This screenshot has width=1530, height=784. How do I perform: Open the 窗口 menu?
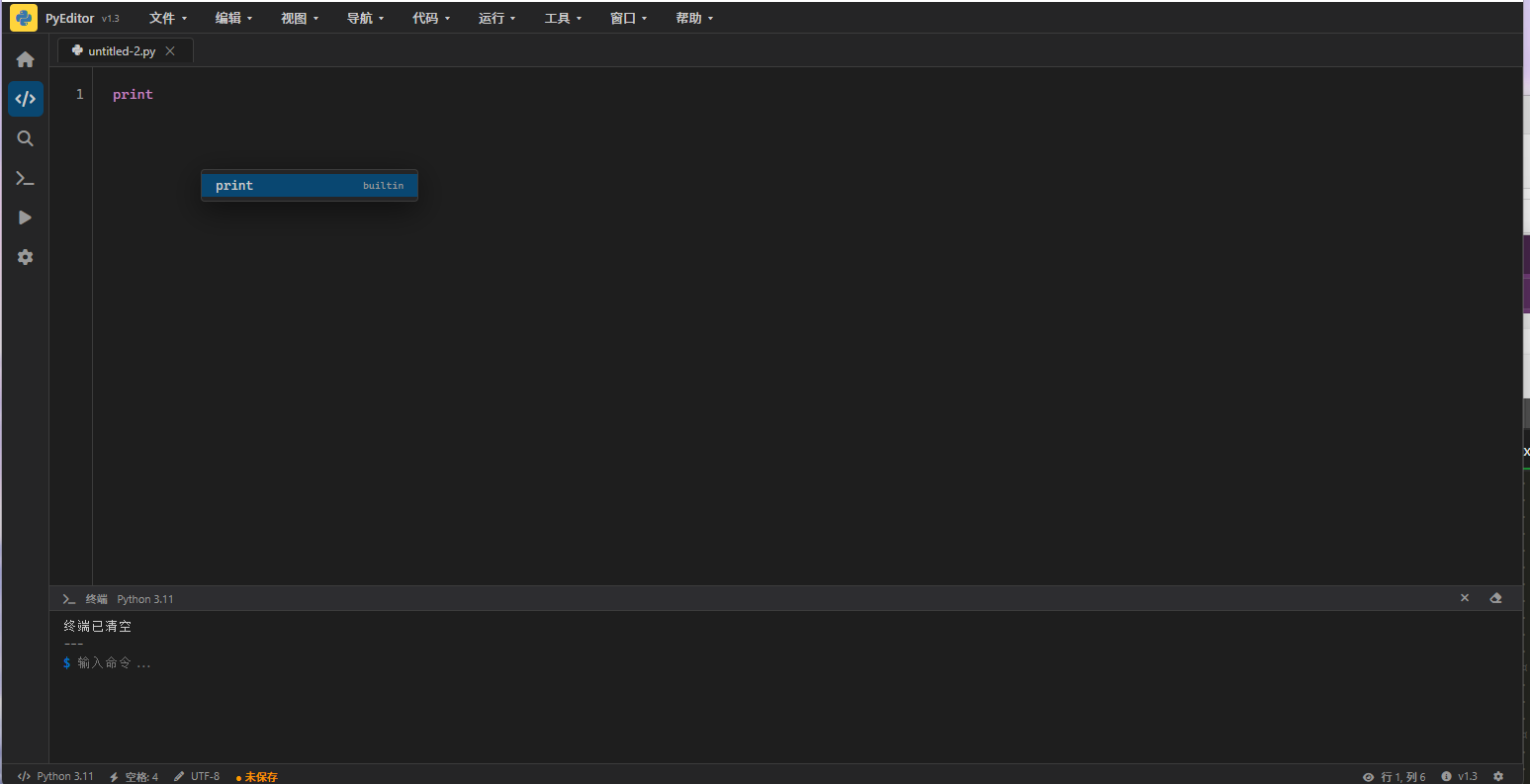click(629, 18)
